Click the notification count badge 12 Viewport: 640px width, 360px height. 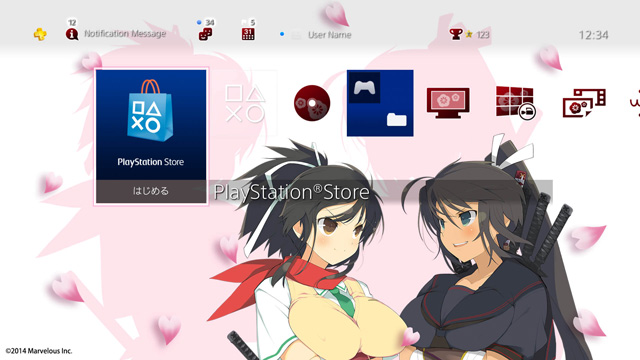[72, 22]
